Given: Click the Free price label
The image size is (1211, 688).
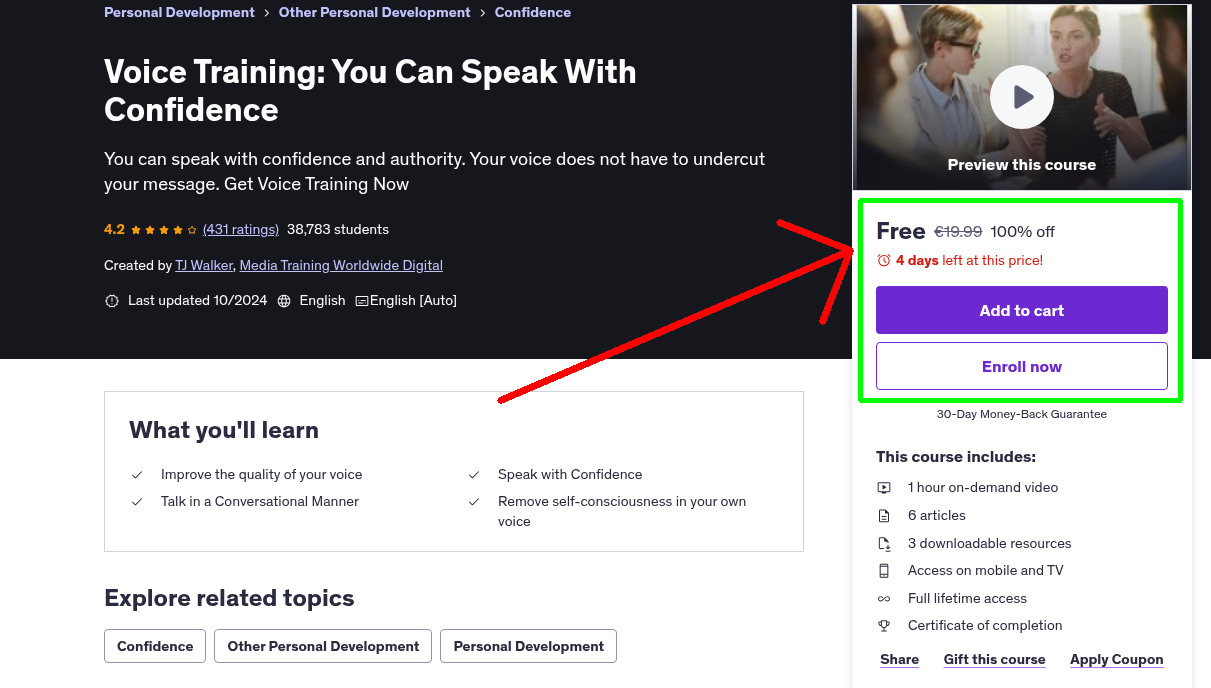Looking at the screenshot, I should 901,231.
